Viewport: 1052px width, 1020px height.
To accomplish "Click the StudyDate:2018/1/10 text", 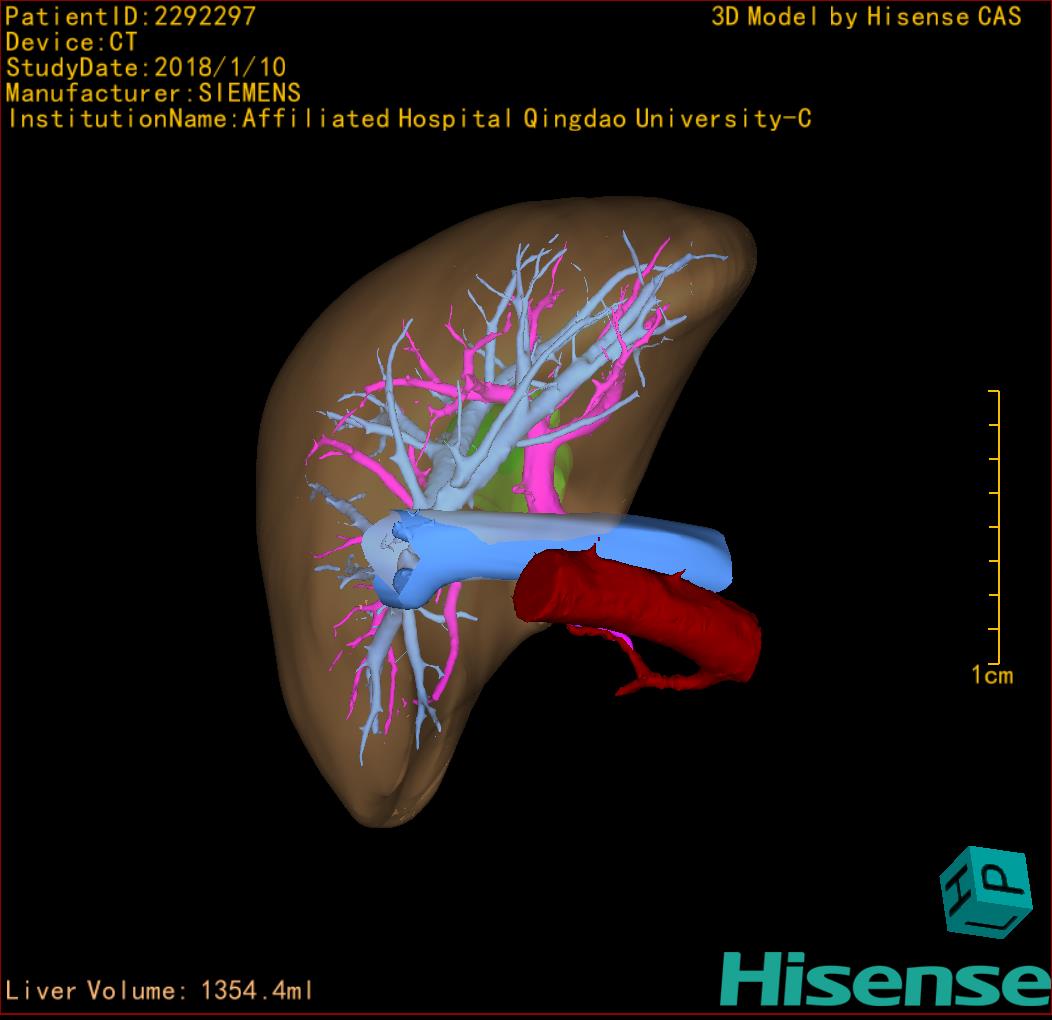I will pos(146,67).
